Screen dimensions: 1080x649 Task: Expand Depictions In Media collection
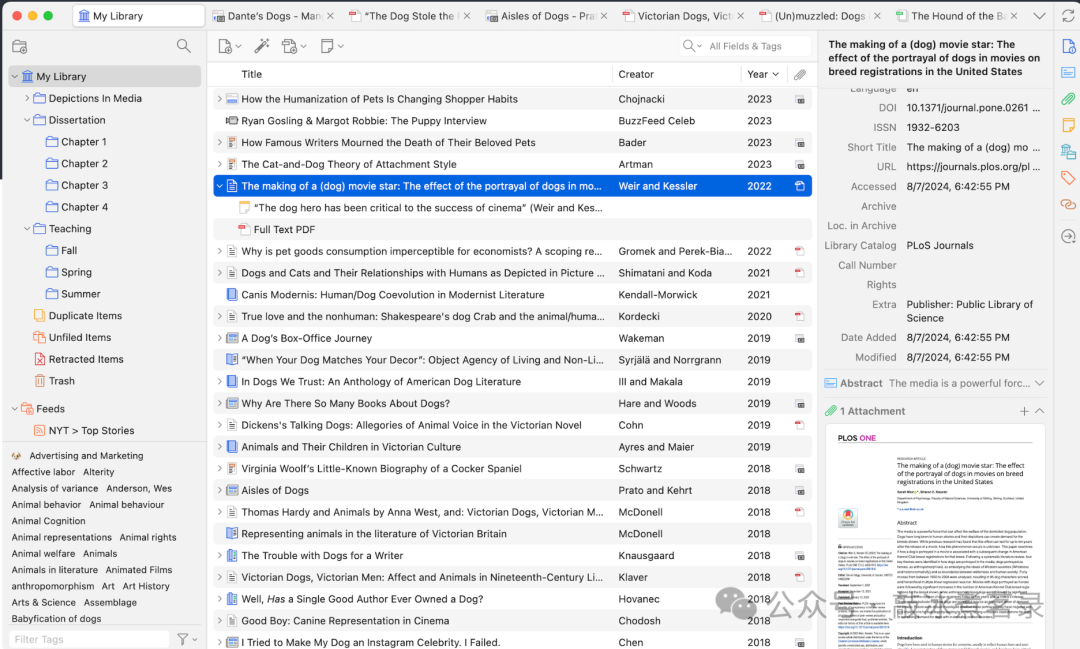click(x=27, y=99)
